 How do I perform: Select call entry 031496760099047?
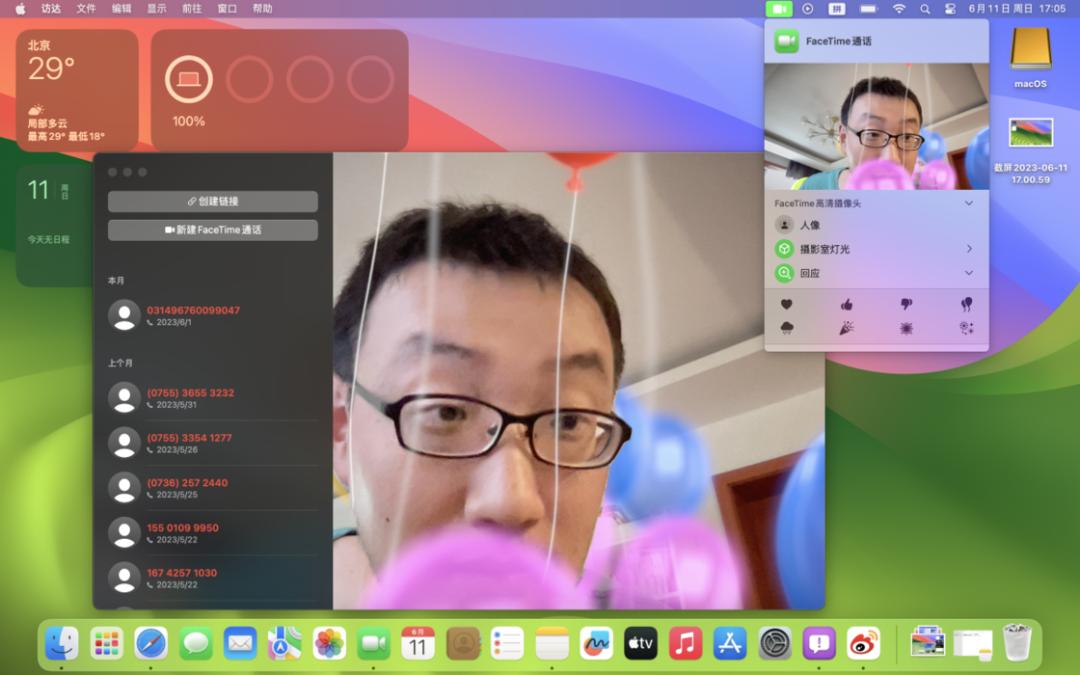click(213, 315)
